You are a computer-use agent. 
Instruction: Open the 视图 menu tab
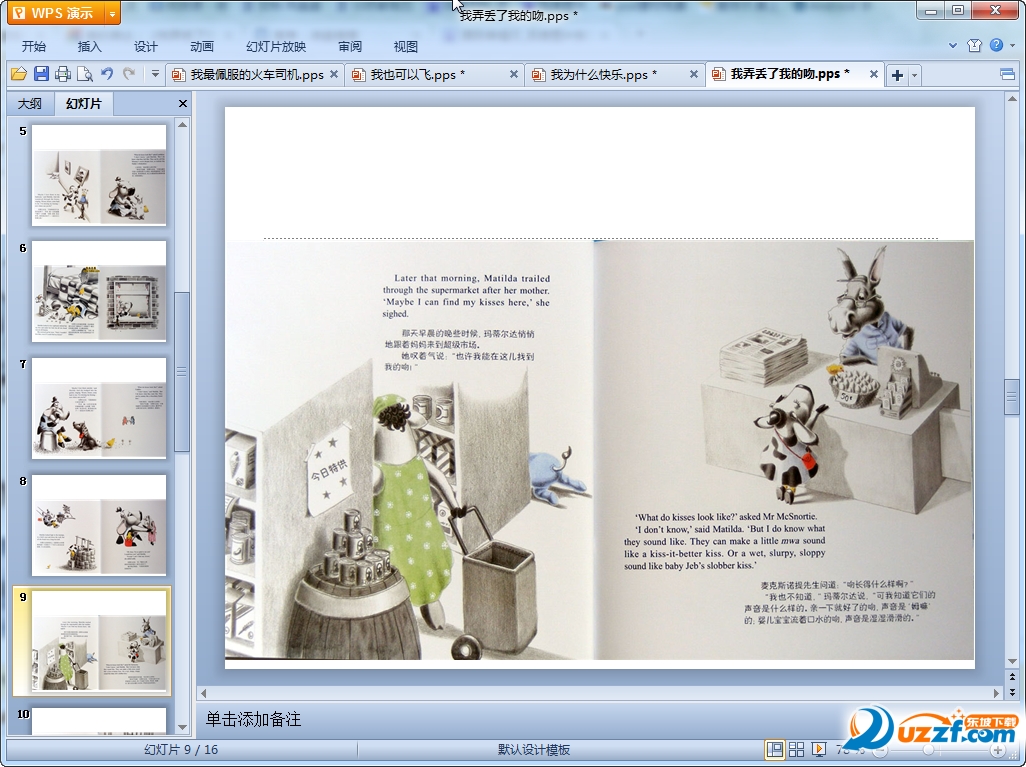[x=406, y=46]
